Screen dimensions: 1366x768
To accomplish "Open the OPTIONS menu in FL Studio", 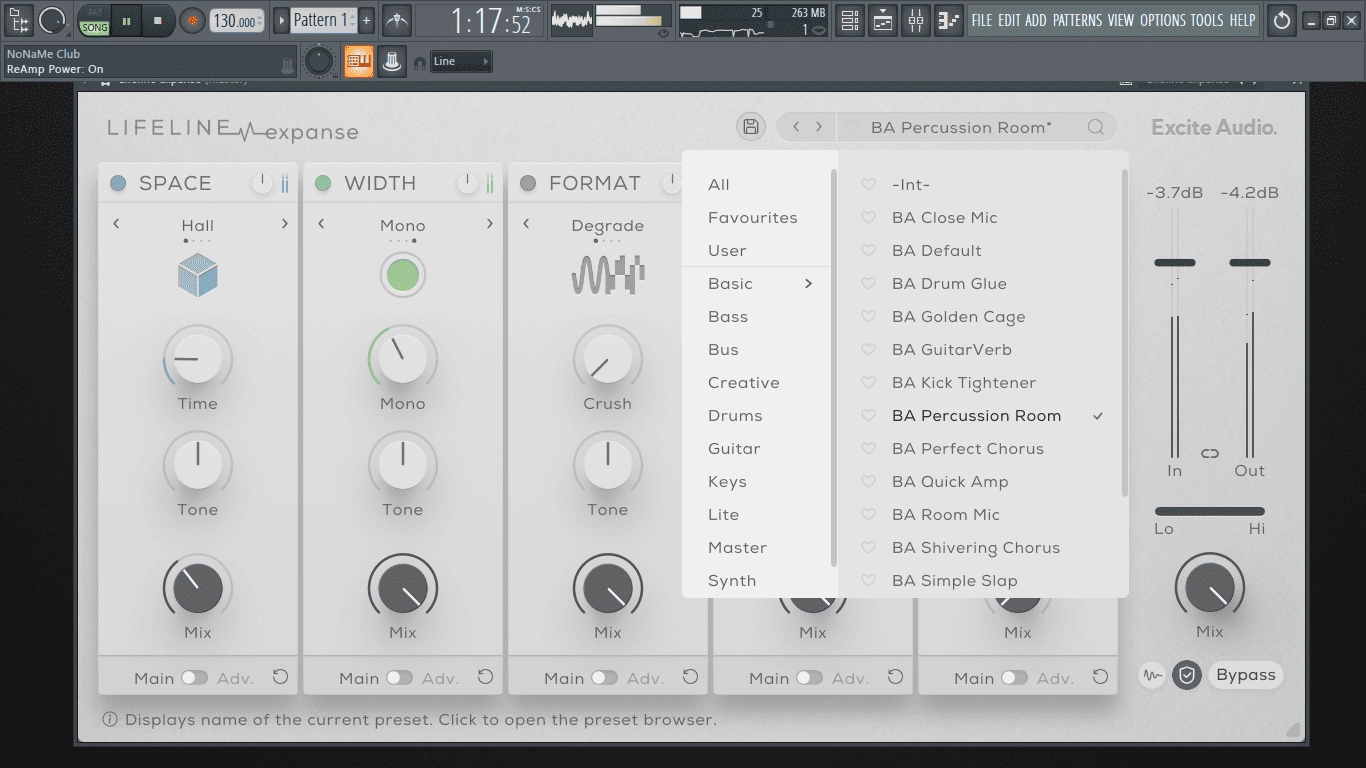I will (1162, 19).
